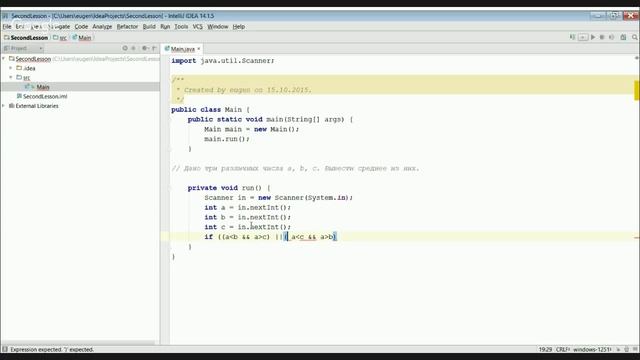Click the "Created by eugen" comment line
Screen dimensions: 640x360
pyautogui.click(x=244, y=90)
